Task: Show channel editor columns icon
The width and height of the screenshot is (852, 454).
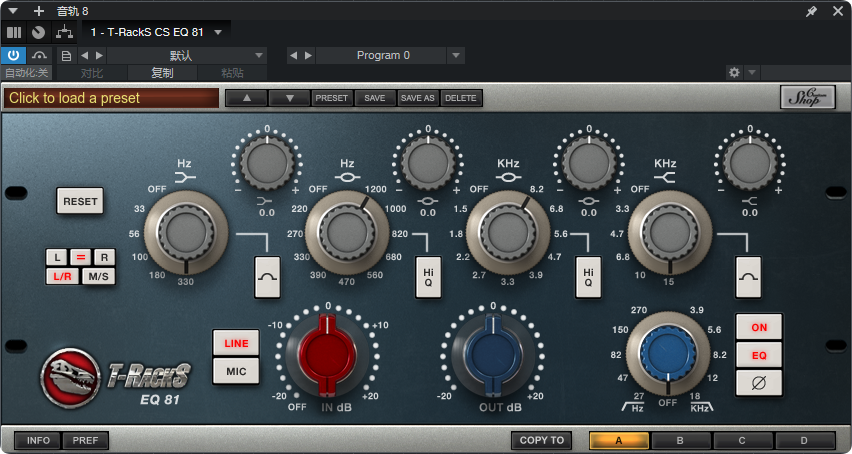Action: click(14, 33)
